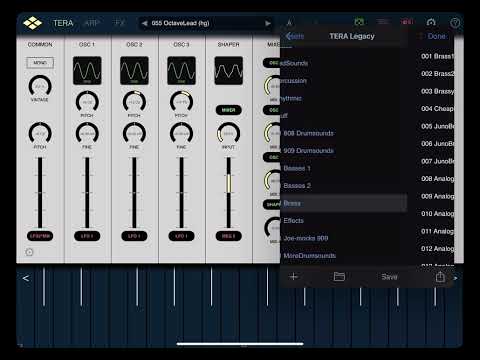
Task: Click the OSC 2 PITCH knob
Action: point(134,102)
